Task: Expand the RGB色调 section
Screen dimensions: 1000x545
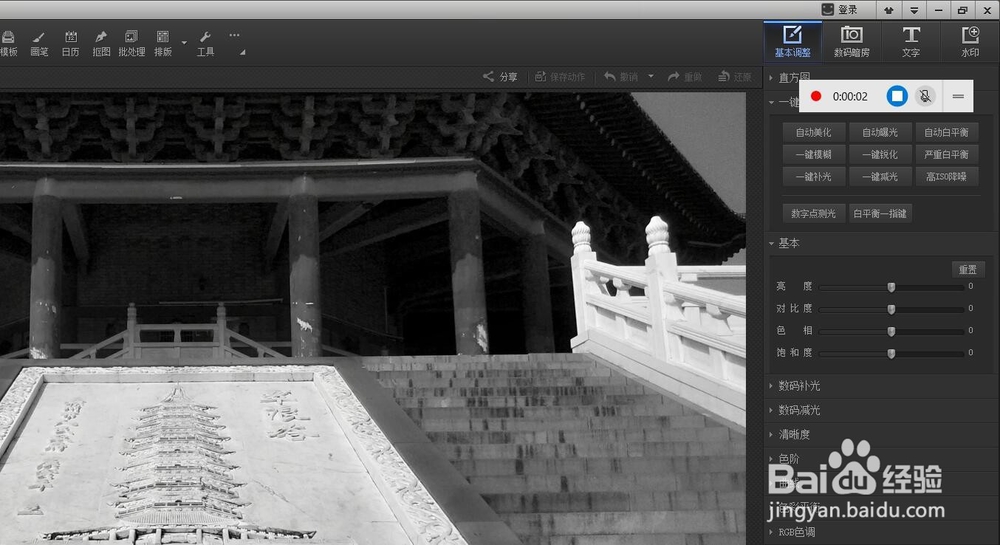Action: [792, 532]
